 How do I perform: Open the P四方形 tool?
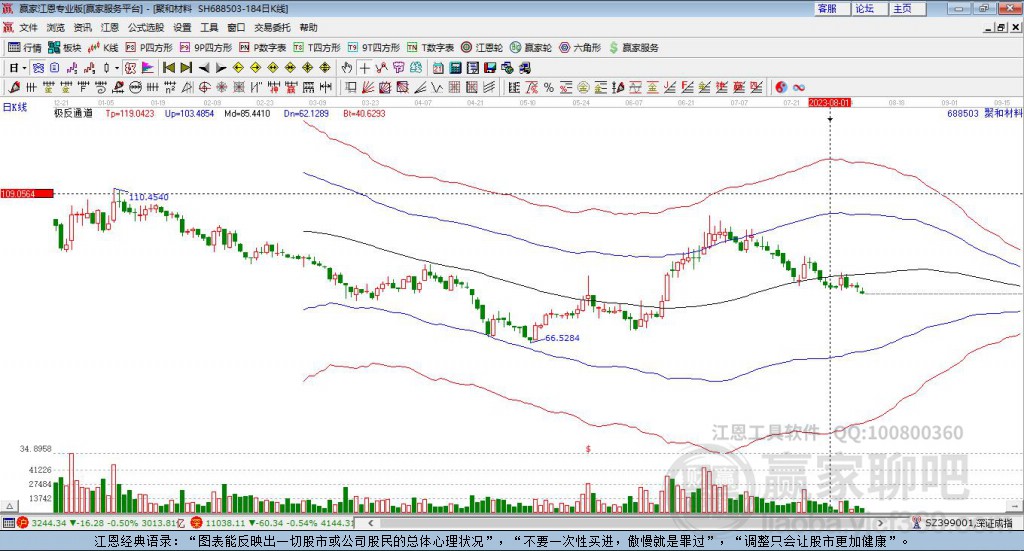click(149, 48)
